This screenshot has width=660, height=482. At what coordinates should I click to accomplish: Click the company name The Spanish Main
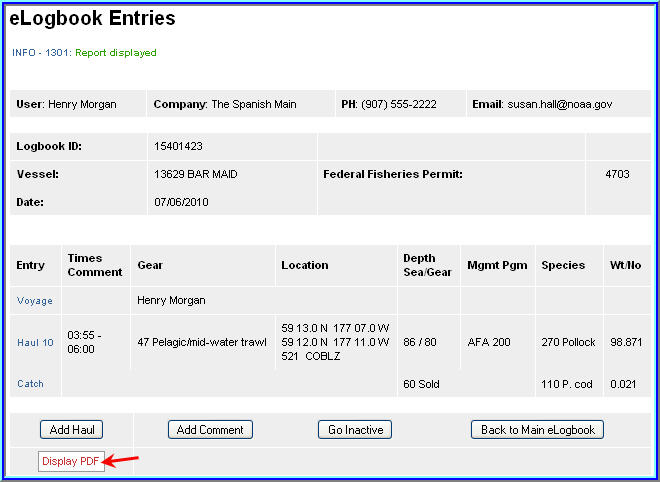(x=254, y=104)
